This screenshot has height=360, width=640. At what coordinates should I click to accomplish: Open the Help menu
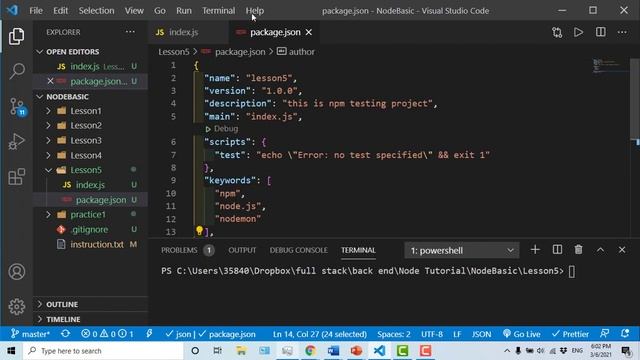pos(255,11)
